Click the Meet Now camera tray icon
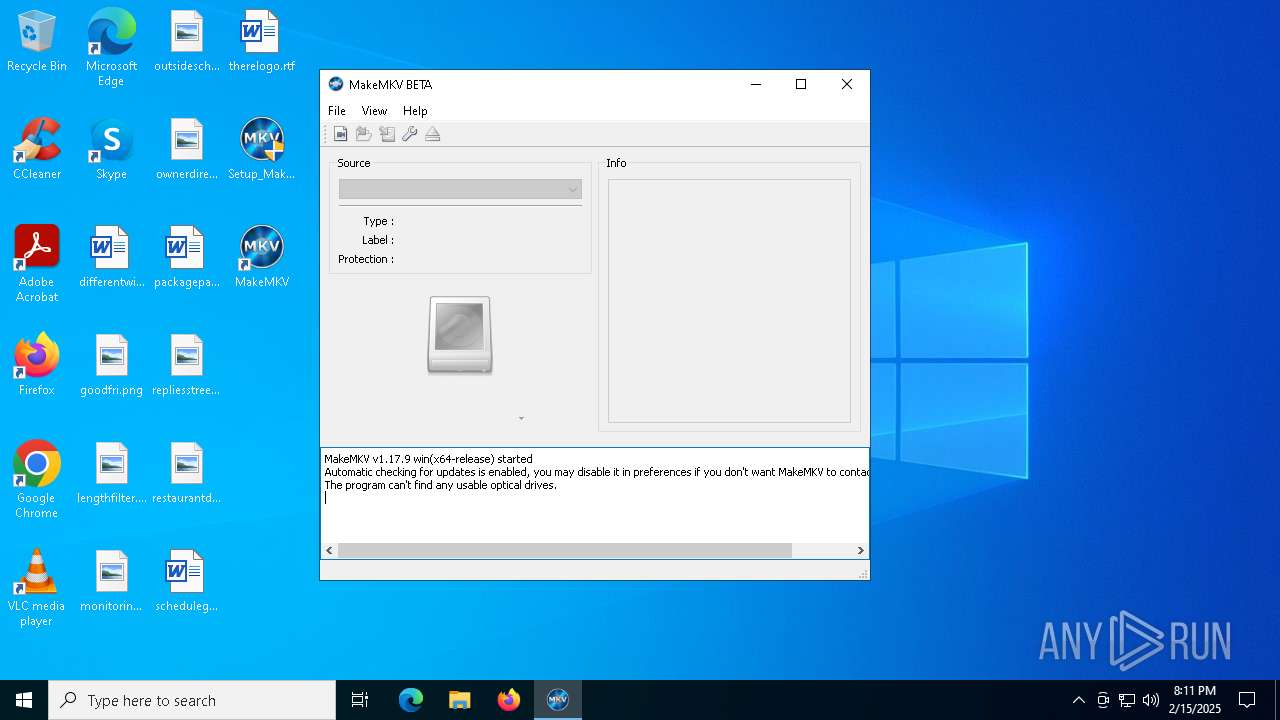 point(1103,700)
